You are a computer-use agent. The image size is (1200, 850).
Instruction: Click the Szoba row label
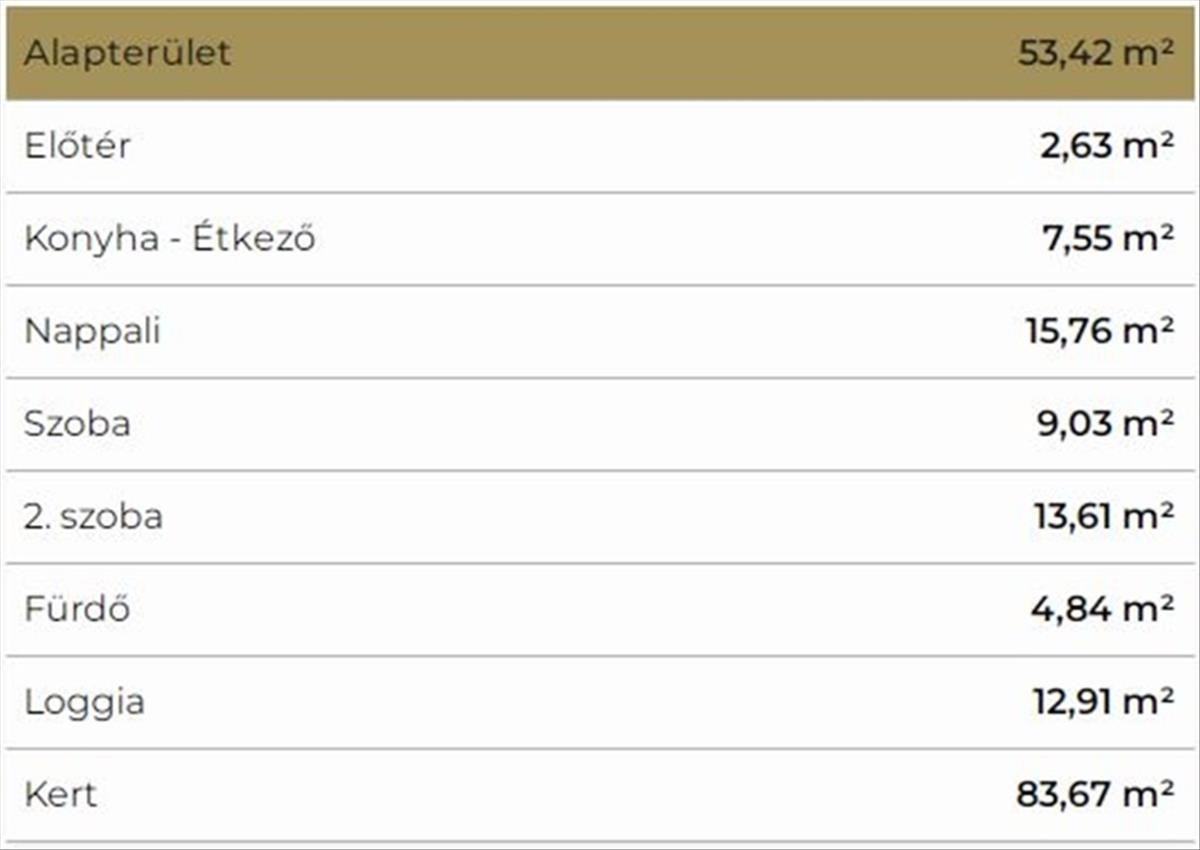tap(77, 424)
